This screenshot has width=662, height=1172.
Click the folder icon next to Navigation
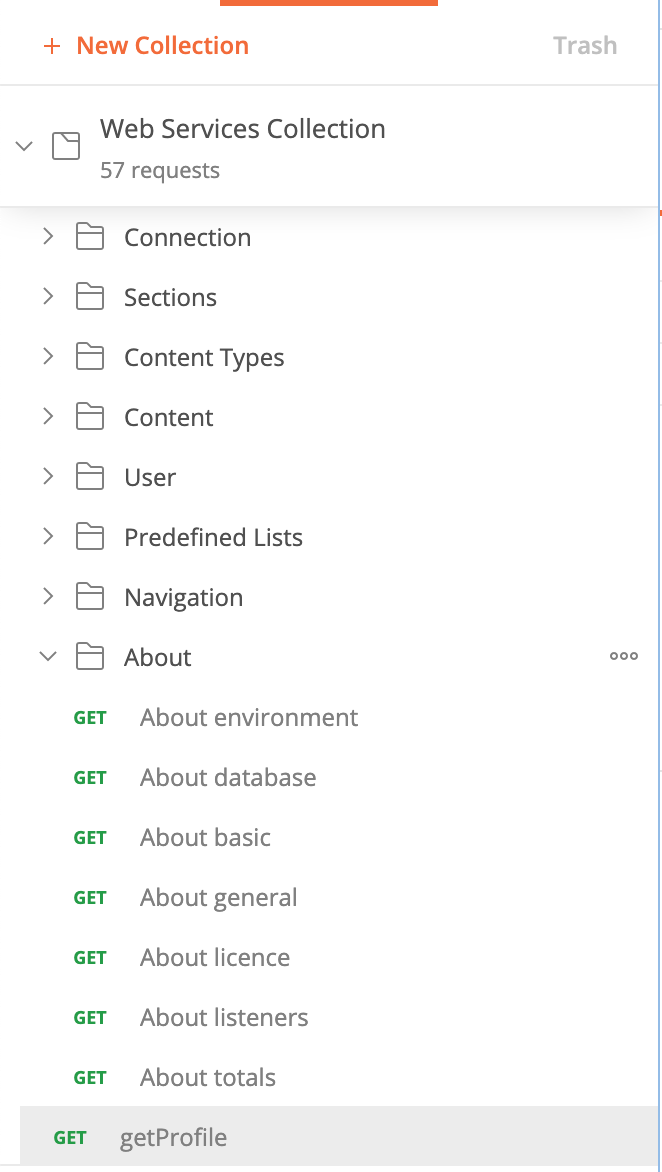click(x=90, y=597)
